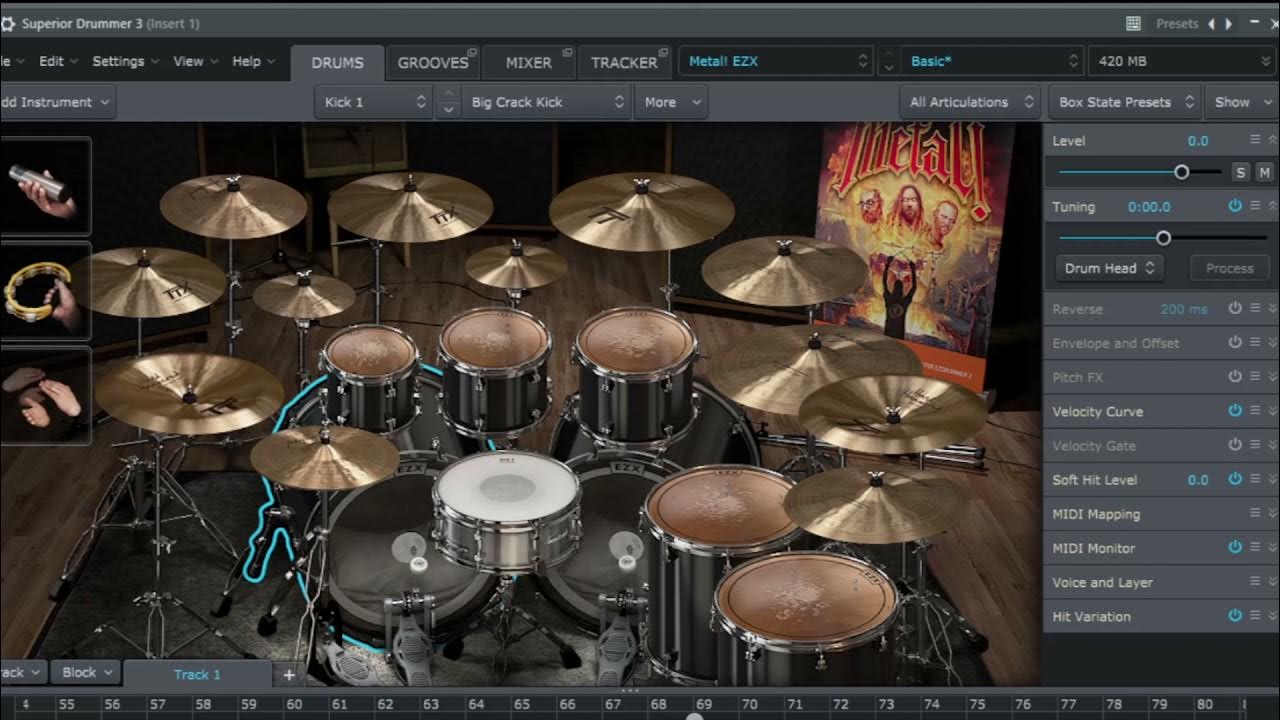Toggle Velocity Curve power button
Screen dimensions: 1280x720
[x=1235, y=411]
